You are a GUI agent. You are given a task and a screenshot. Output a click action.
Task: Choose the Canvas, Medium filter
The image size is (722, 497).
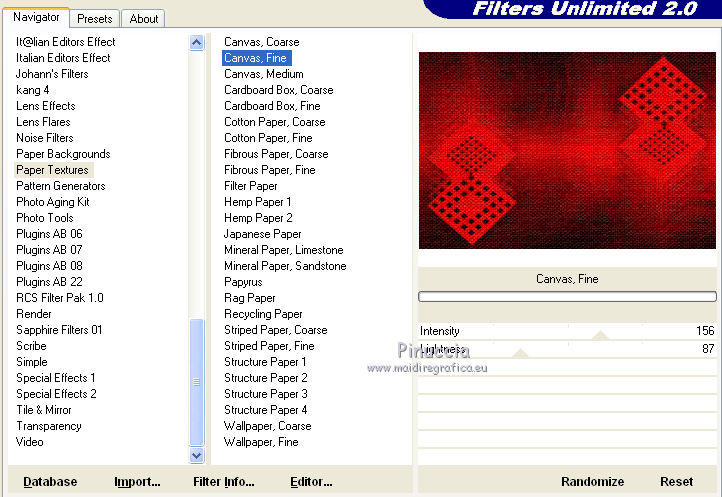click(264, 74)
